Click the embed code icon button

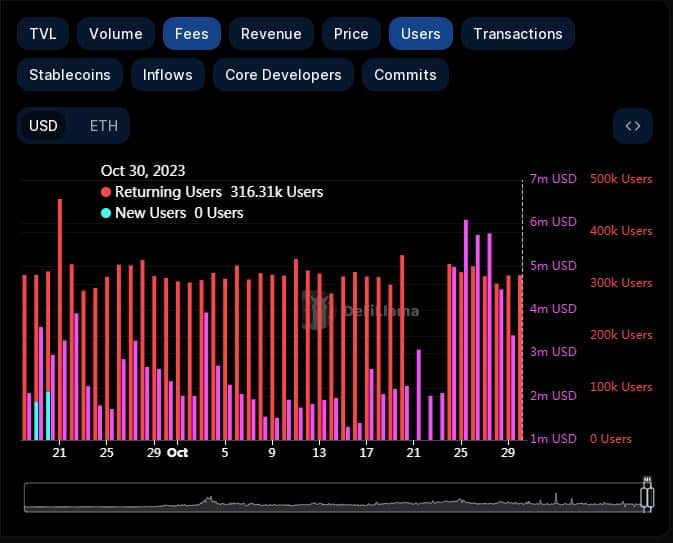coord(632,126)
